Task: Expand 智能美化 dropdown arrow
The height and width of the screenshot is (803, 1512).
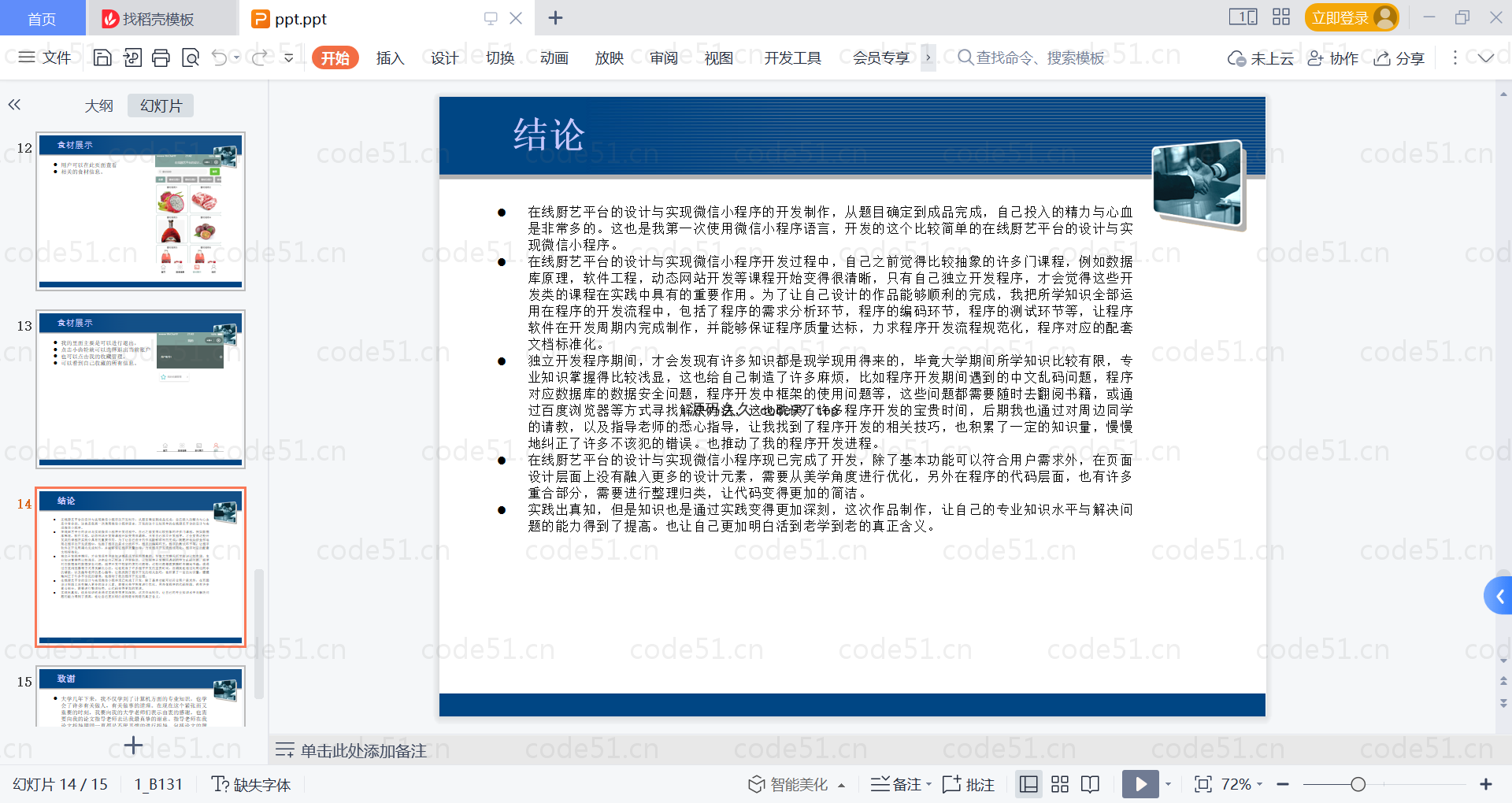Action: 842,785
